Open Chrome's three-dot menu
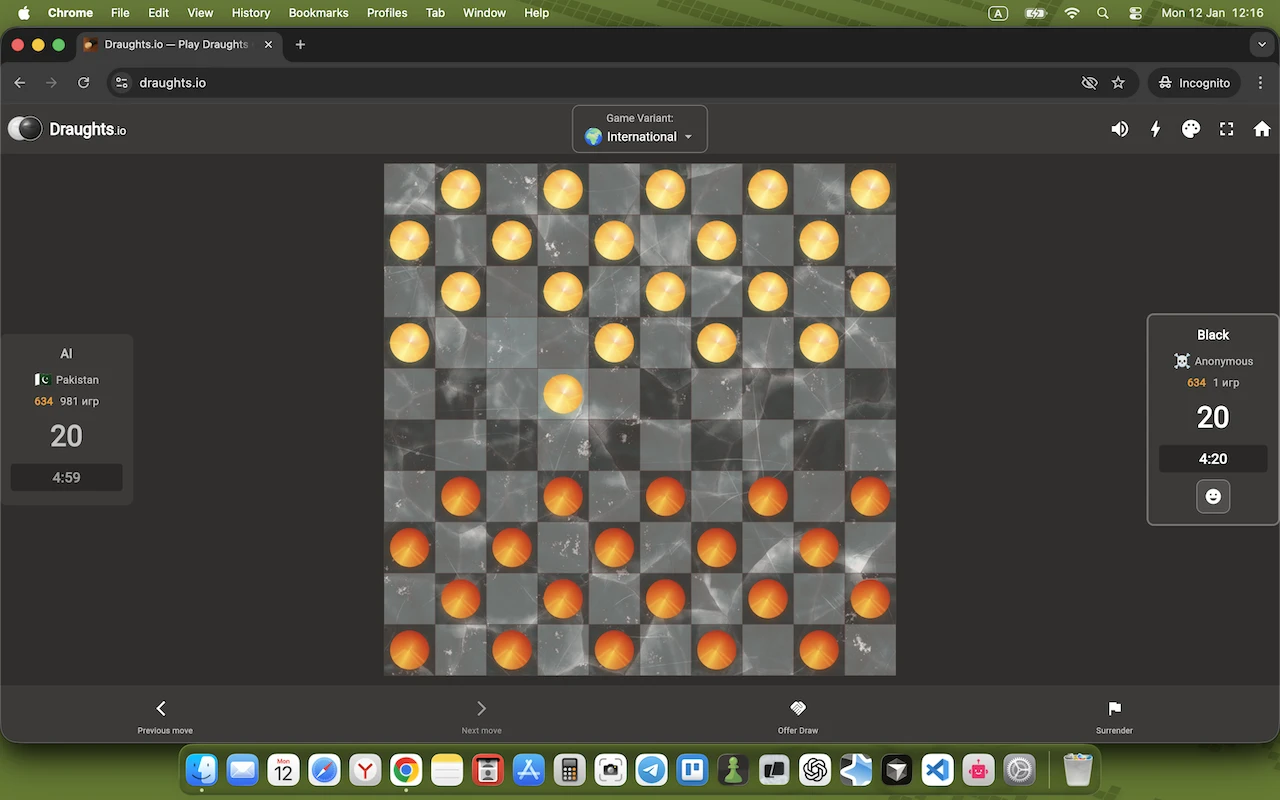 (x=1261, y=83)
